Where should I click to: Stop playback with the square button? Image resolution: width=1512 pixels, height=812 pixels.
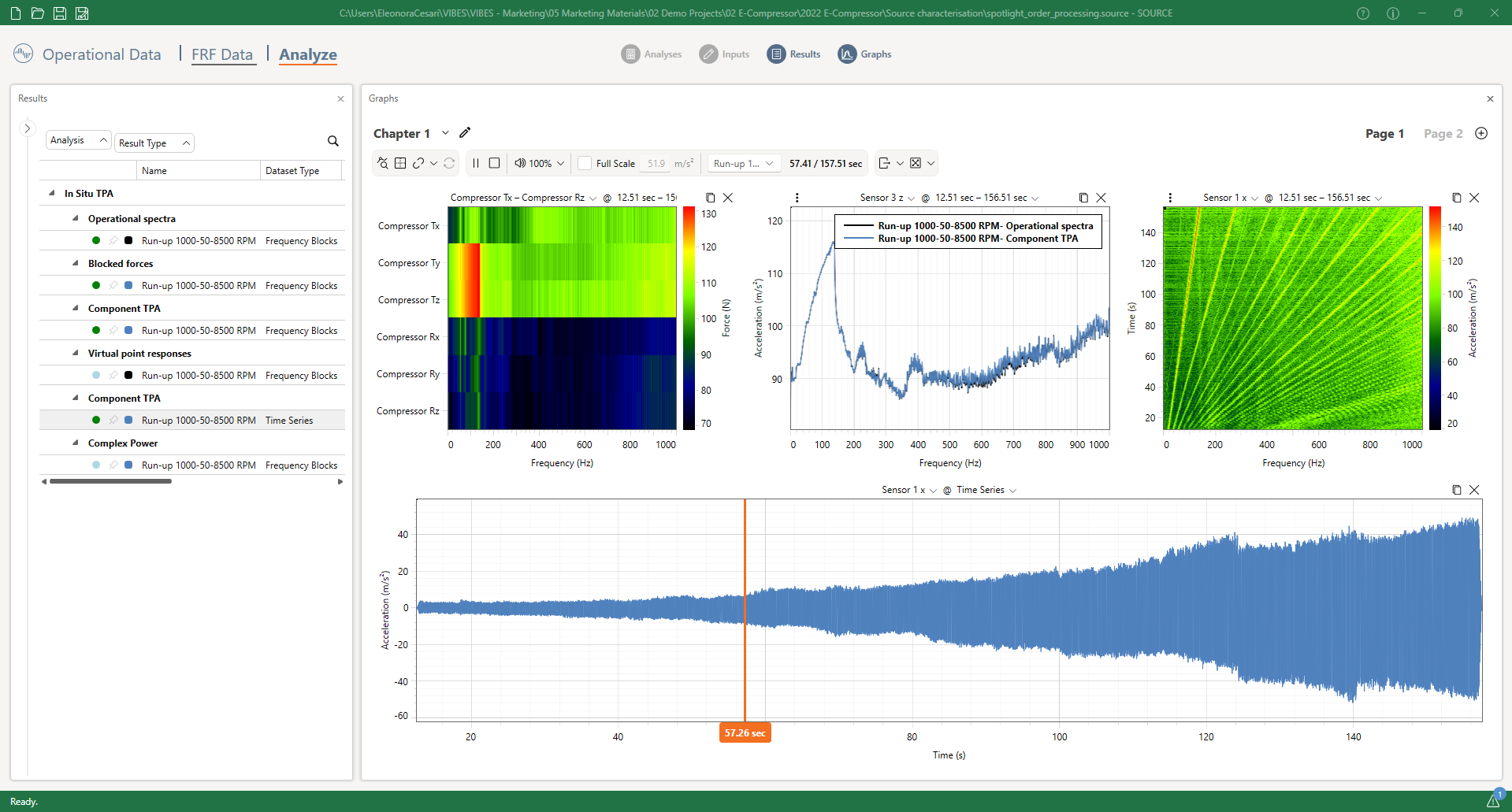(494, 163)
